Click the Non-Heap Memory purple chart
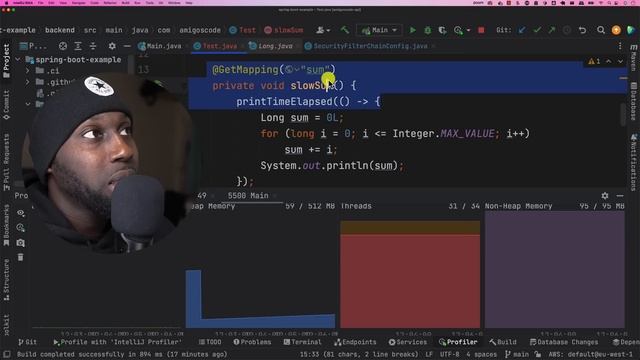Image resolution: width=640 pixels, height=360 pixels. point(554,269)
